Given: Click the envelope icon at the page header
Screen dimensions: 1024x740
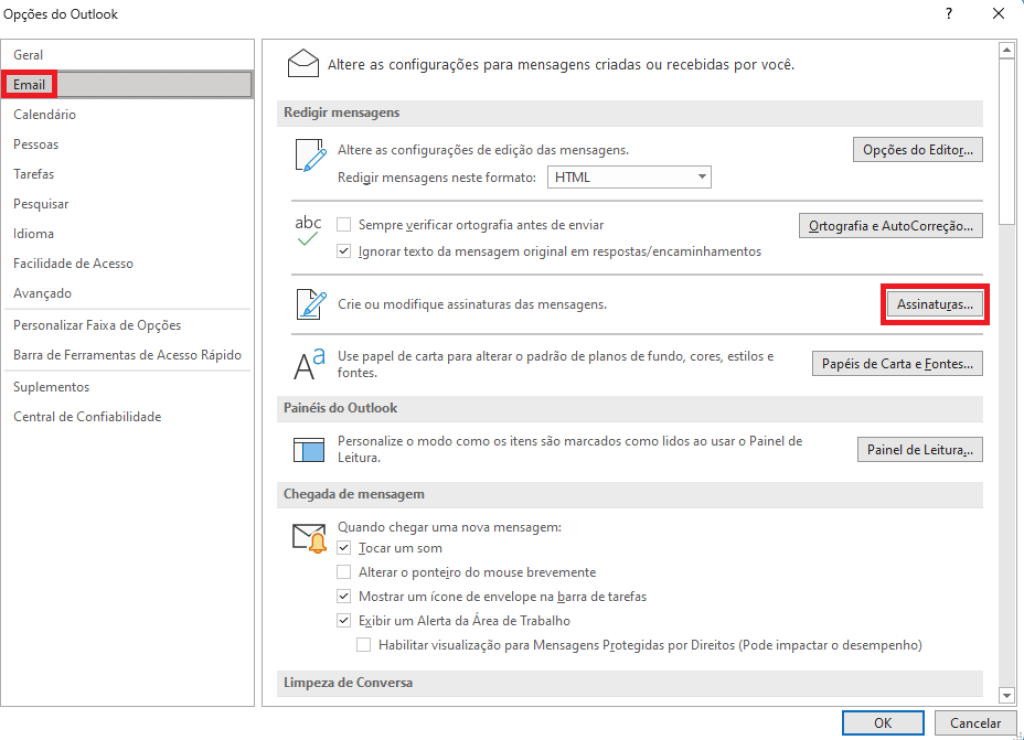Looking at the screenshot, I should click(303, 64).
